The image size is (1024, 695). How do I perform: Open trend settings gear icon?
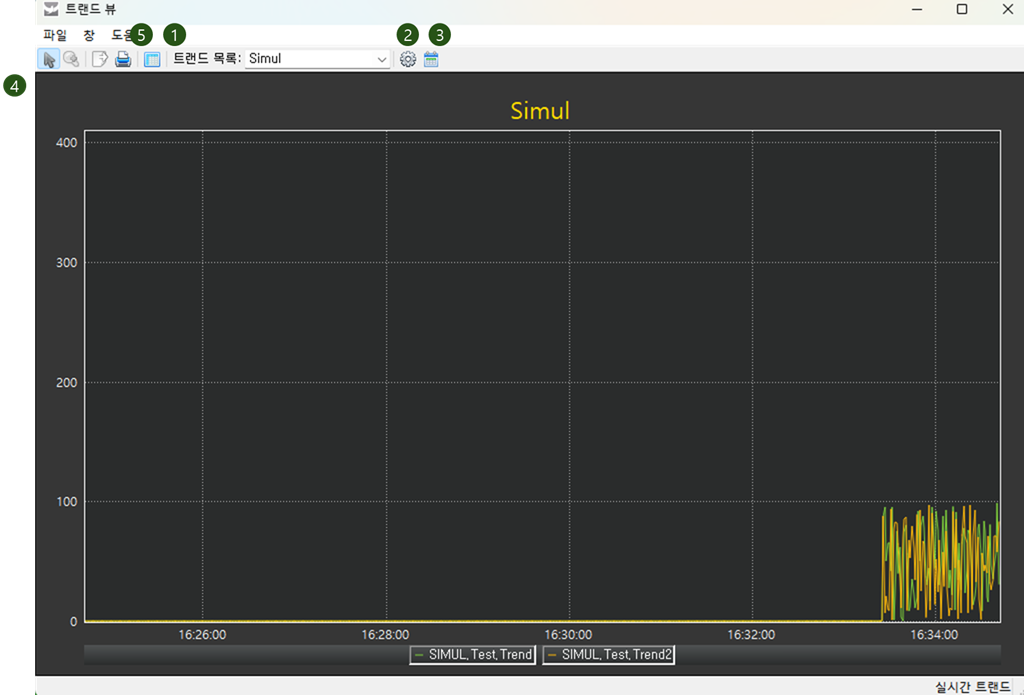tap(407, 59)
